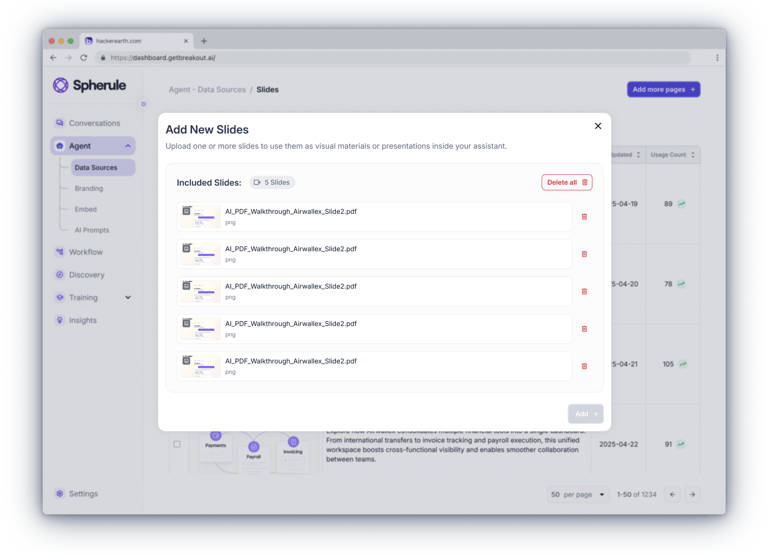Click the Add more pages button
This screenshot has height=553, width=768.
pos(663,90)
